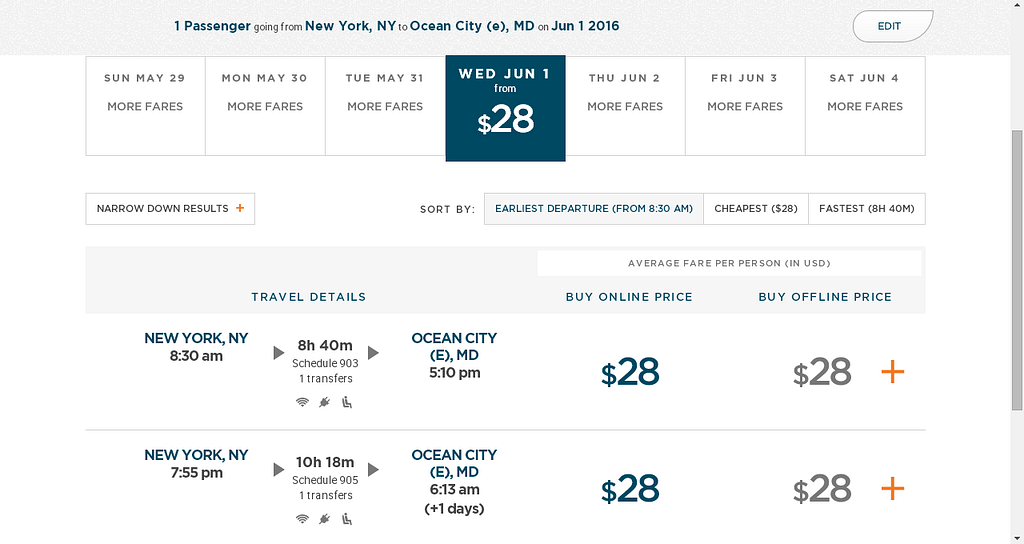The image size is (1024, 544).
Task: Click the Wi-Fi icon for Schedule 903
Action: pyautogui.click(x=302, y=402)
